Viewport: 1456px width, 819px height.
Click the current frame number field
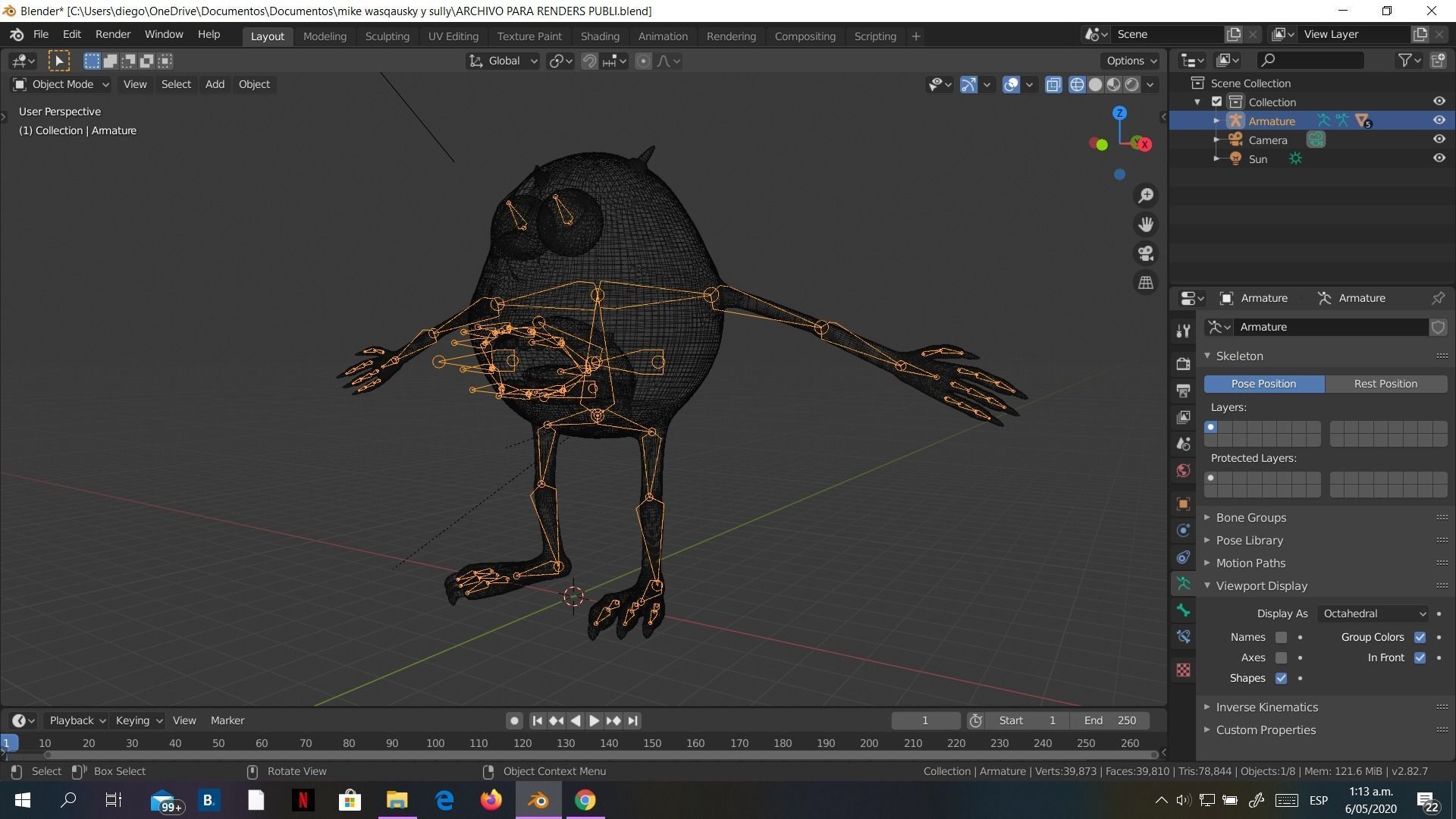coord(925,720)
